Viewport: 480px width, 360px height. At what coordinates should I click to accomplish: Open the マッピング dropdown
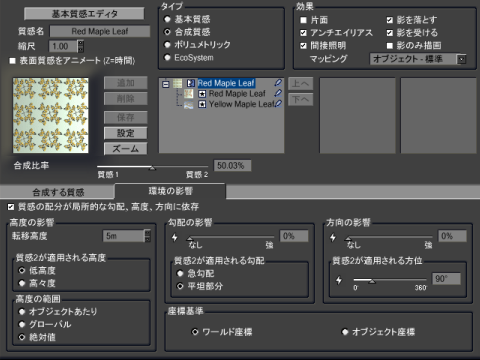pyautogui.click(x=462, y=59)
